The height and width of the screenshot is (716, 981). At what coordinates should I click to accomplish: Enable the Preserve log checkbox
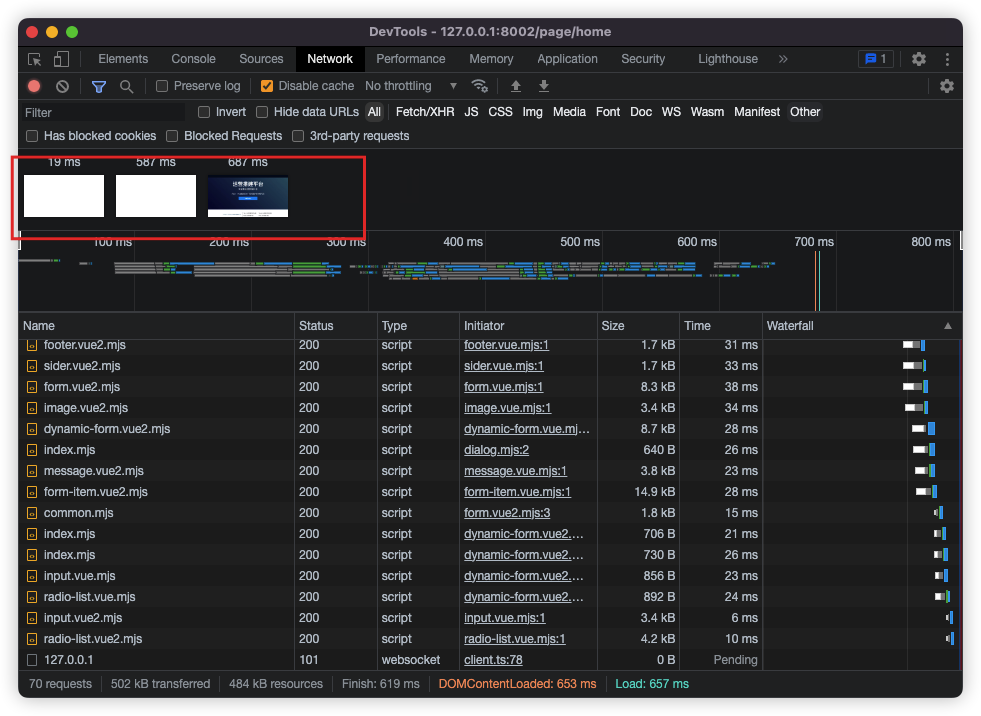click(162, 86)
